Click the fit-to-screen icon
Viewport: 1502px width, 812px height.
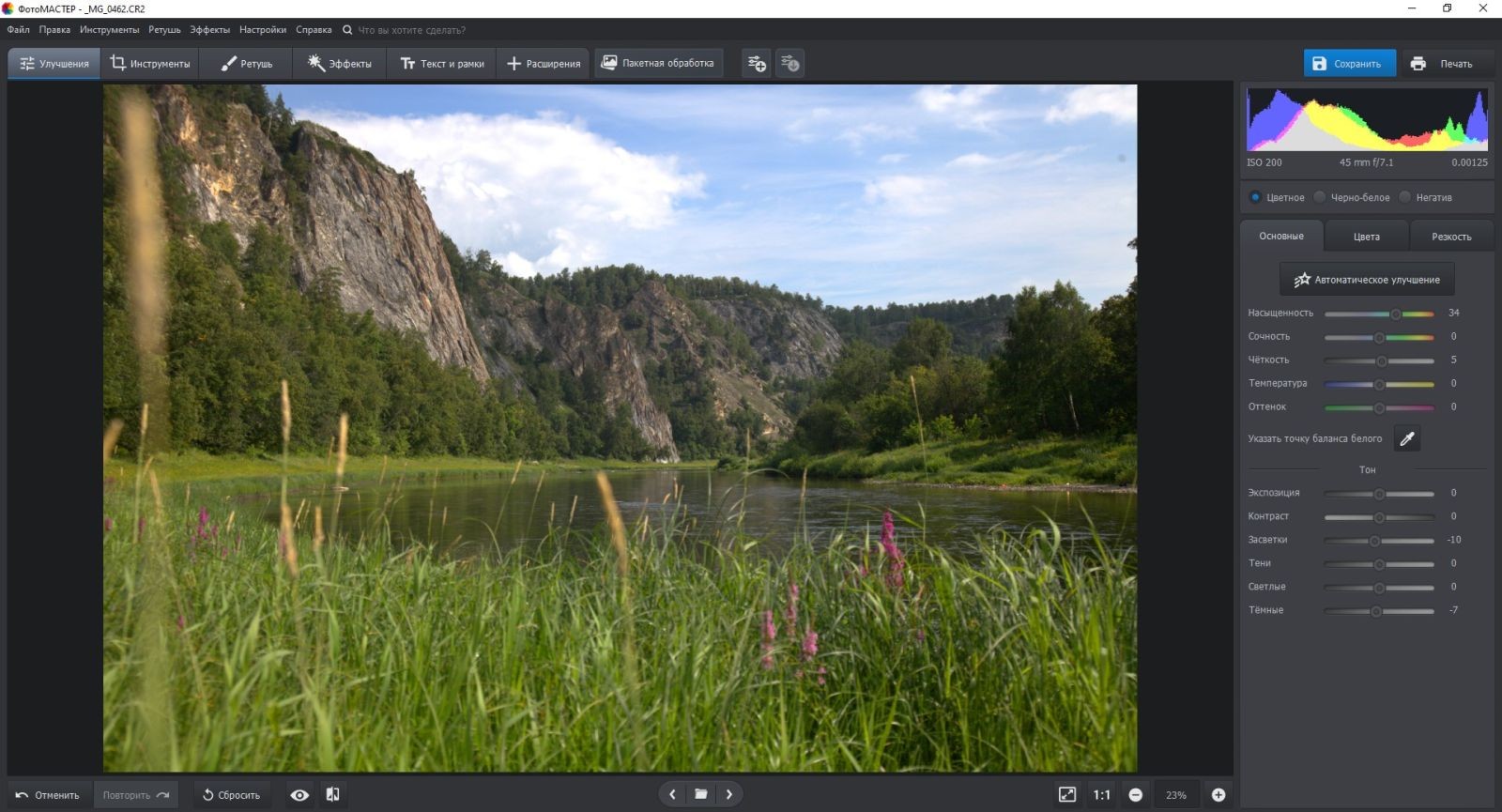point(1067,795)
